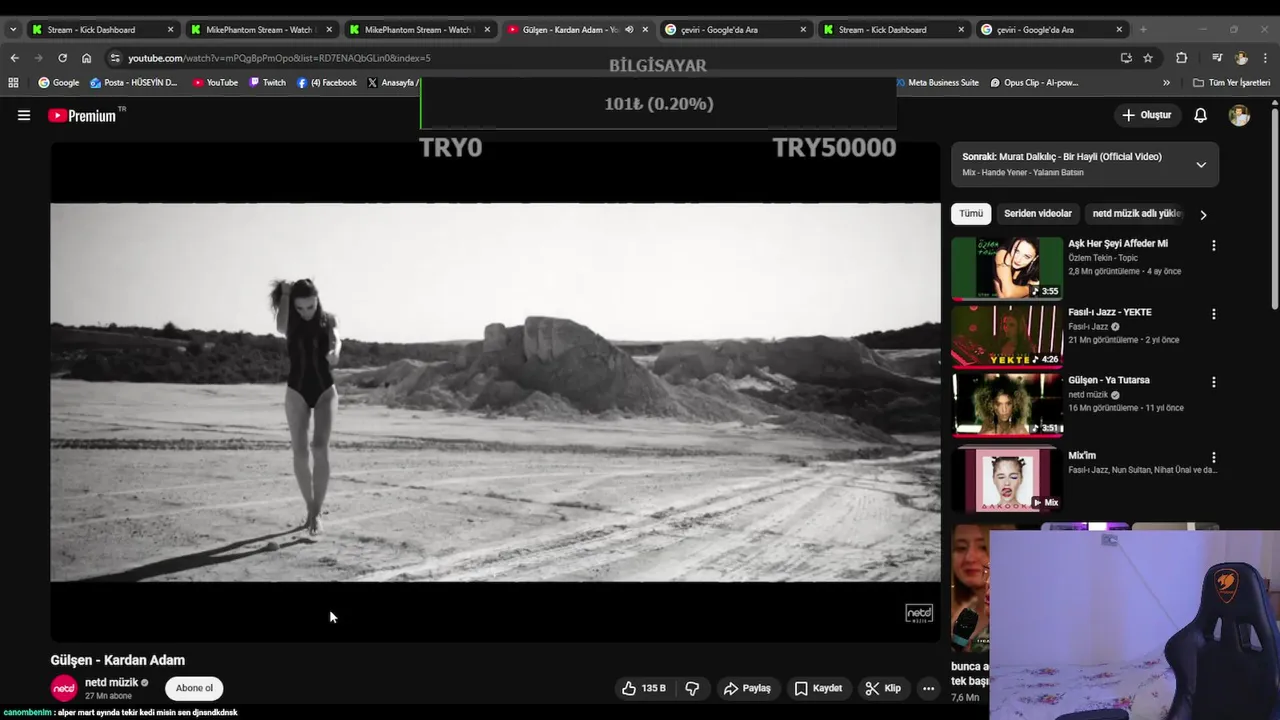Open Fasıl-ı Jazz - YEKTE thumbnail
The width and height of the screenshot is (1280, 720).
(1007, 337)
